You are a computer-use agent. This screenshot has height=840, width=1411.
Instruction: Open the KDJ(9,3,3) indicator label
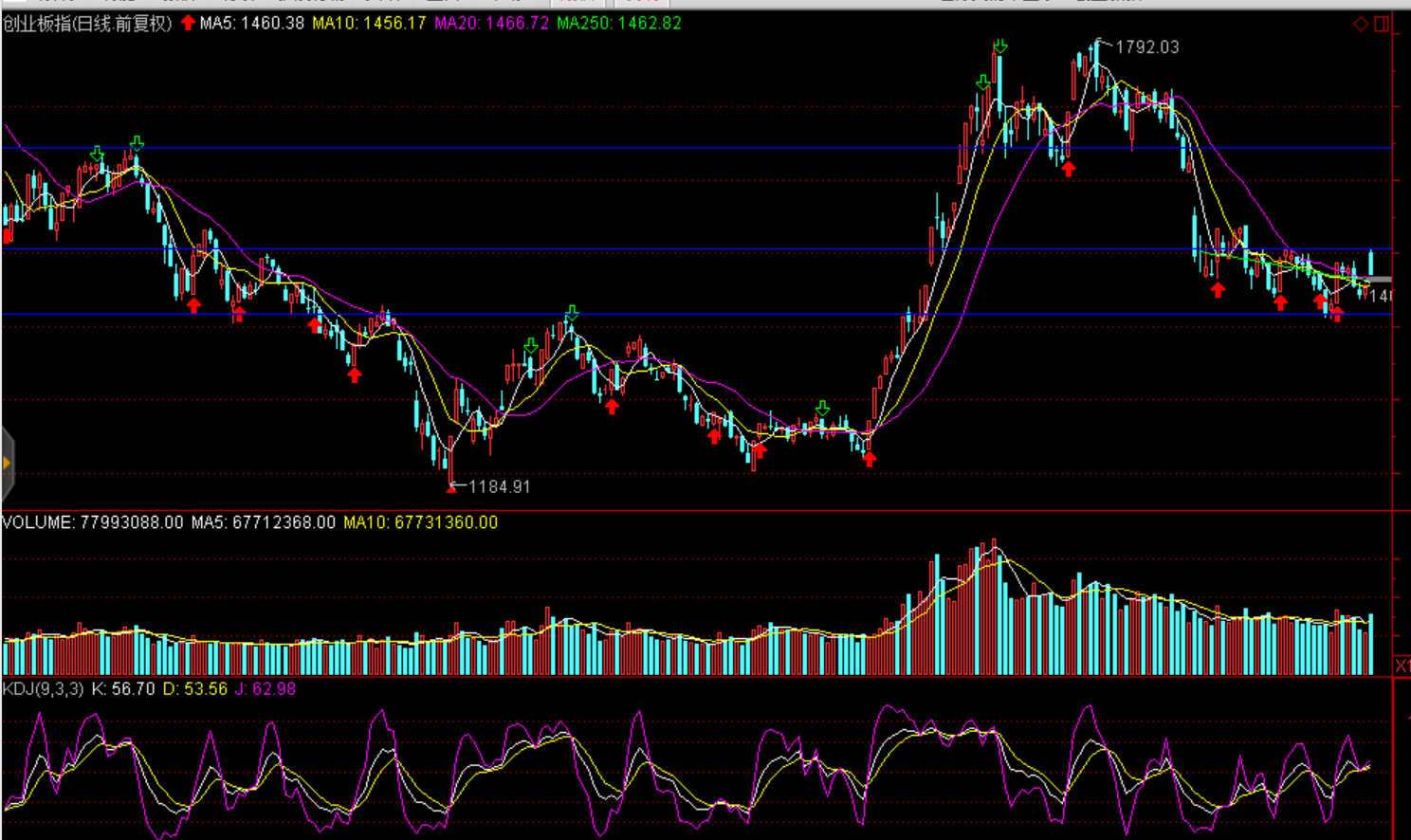(x=43, y=688)
